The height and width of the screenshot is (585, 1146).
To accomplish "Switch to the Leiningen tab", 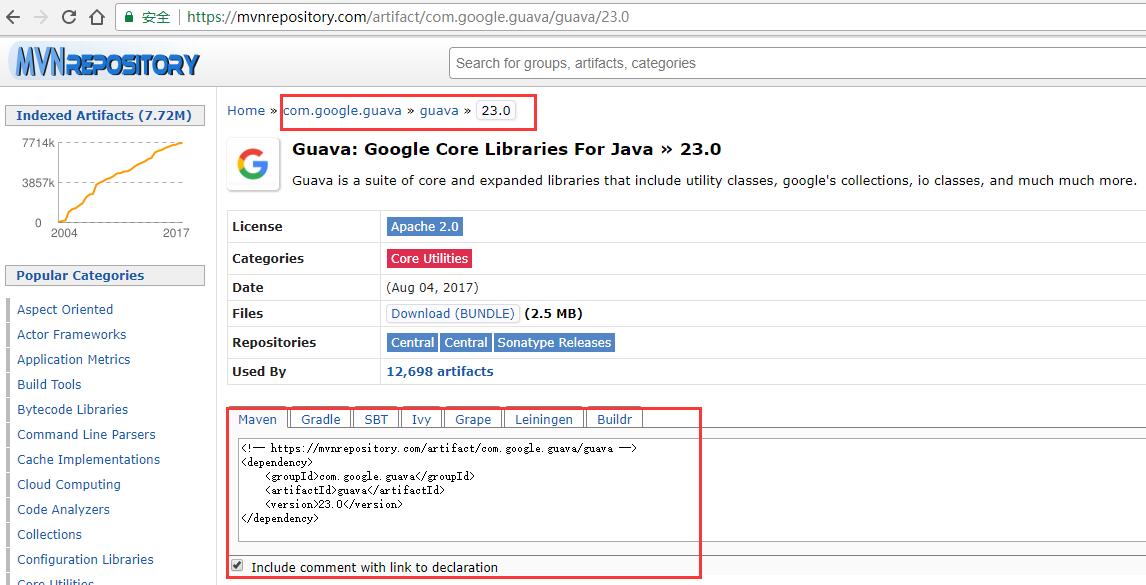I will (x=544, y=419).
